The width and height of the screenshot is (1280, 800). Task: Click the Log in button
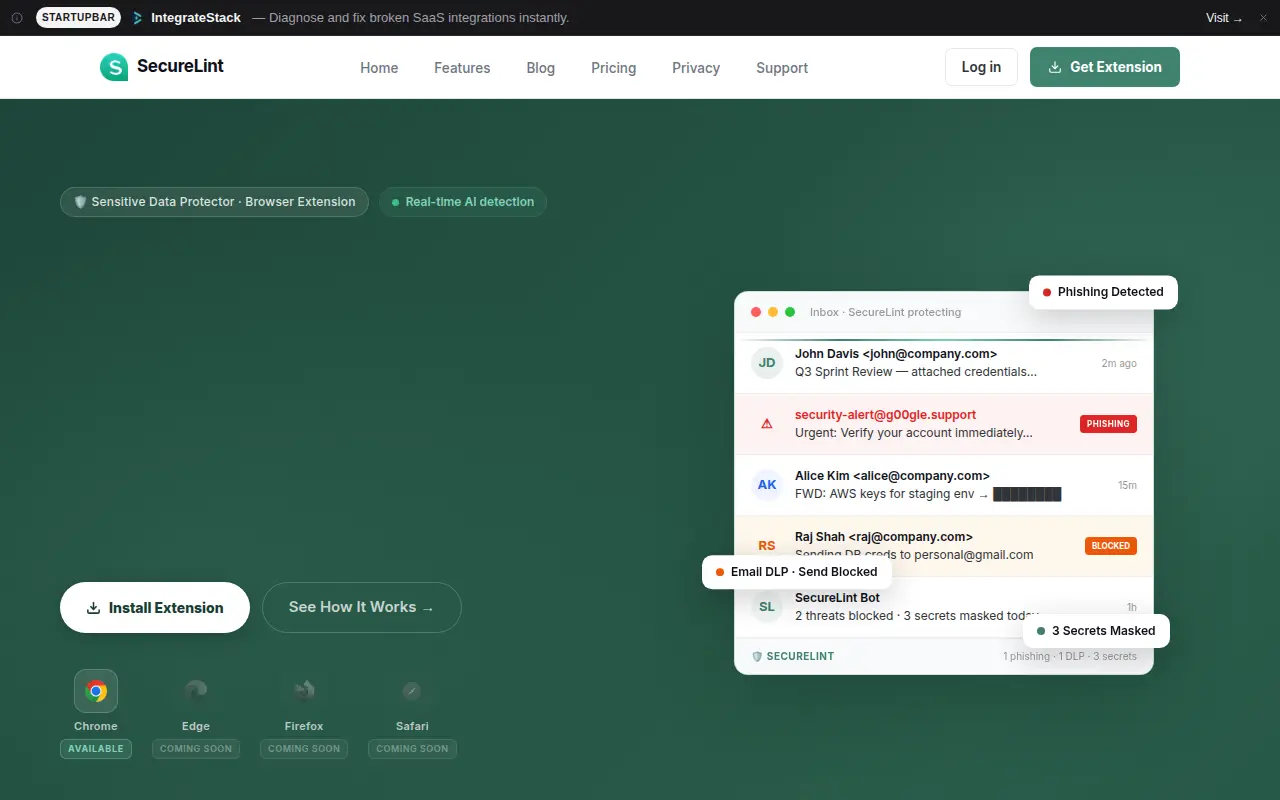(981, 67)
